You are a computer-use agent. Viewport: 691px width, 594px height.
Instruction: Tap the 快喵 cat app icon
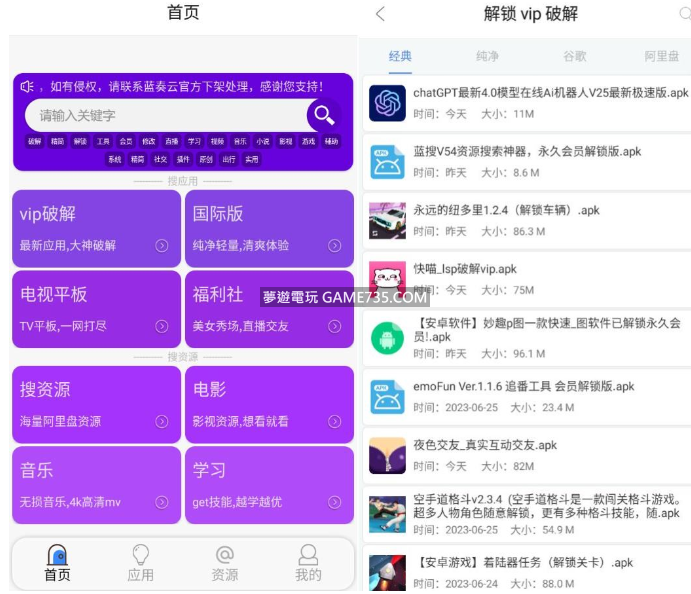[387, 279]
